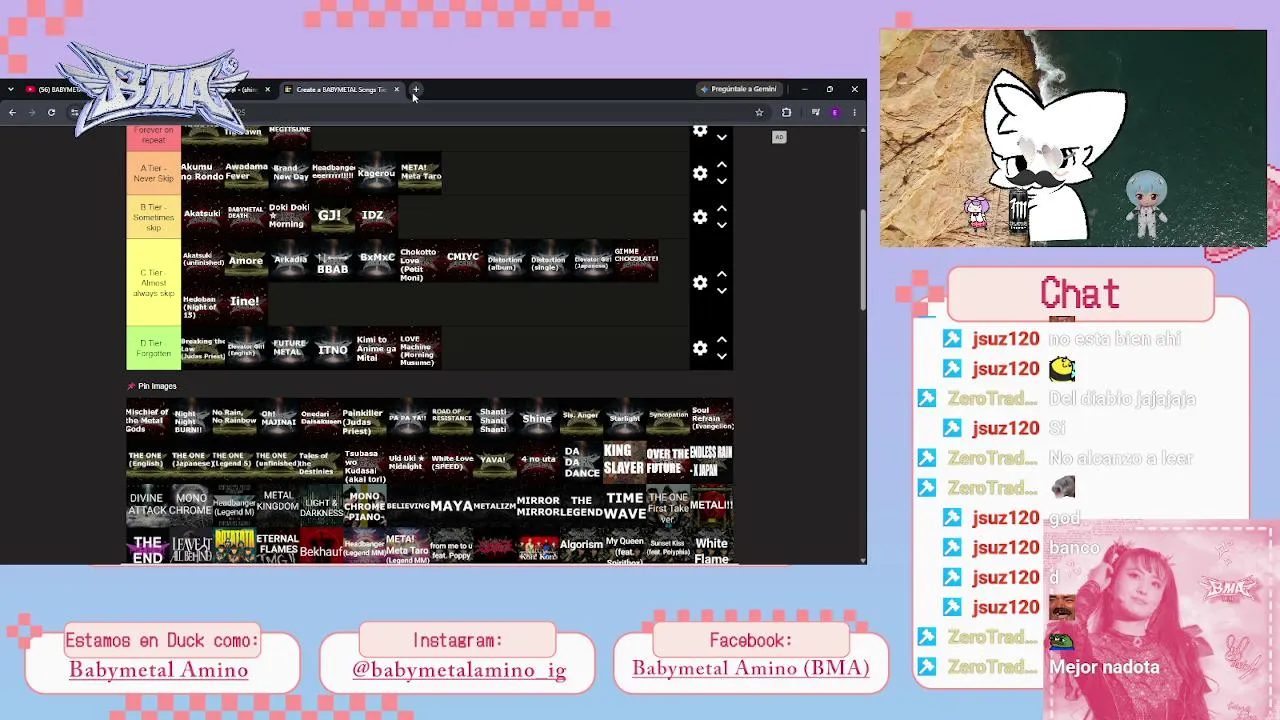Pick the DIVINE ATTACK tile
The height and width of the screenshot is (720, 1280).
pyautogui.click(x=147, y=506)
